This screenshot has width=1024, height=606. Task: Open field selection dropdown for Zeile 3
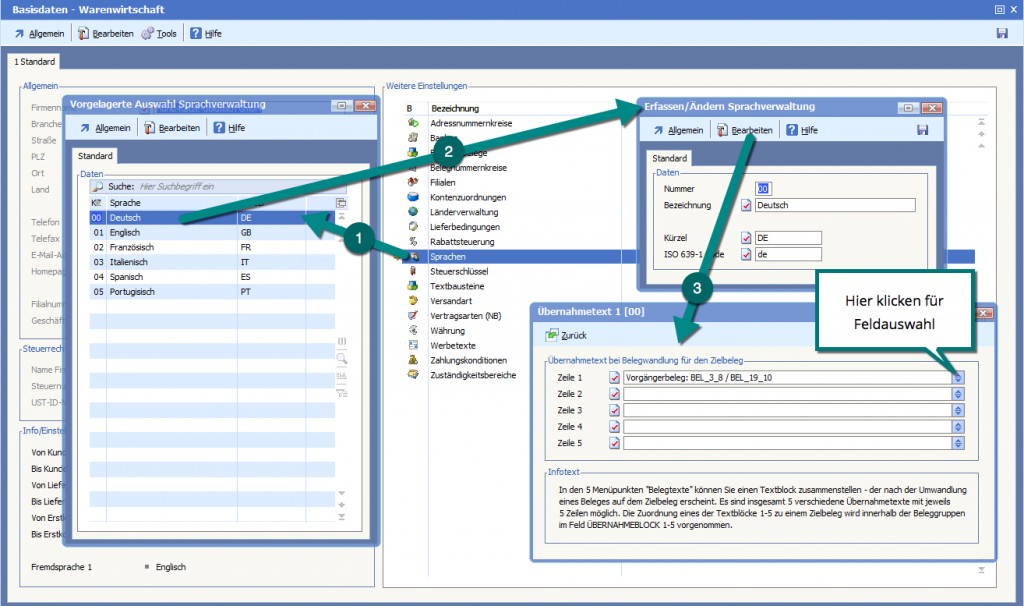click(x=957, y=410)
